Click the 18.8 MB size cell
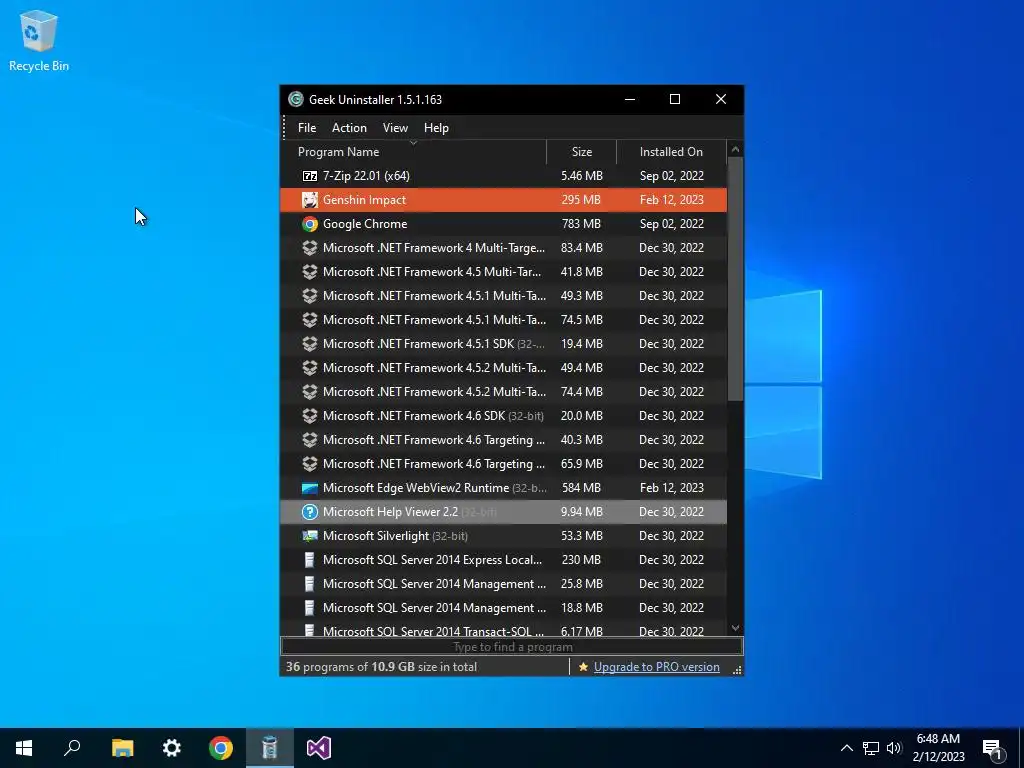This screenshot has height=768, width=1024. point(581,607)
